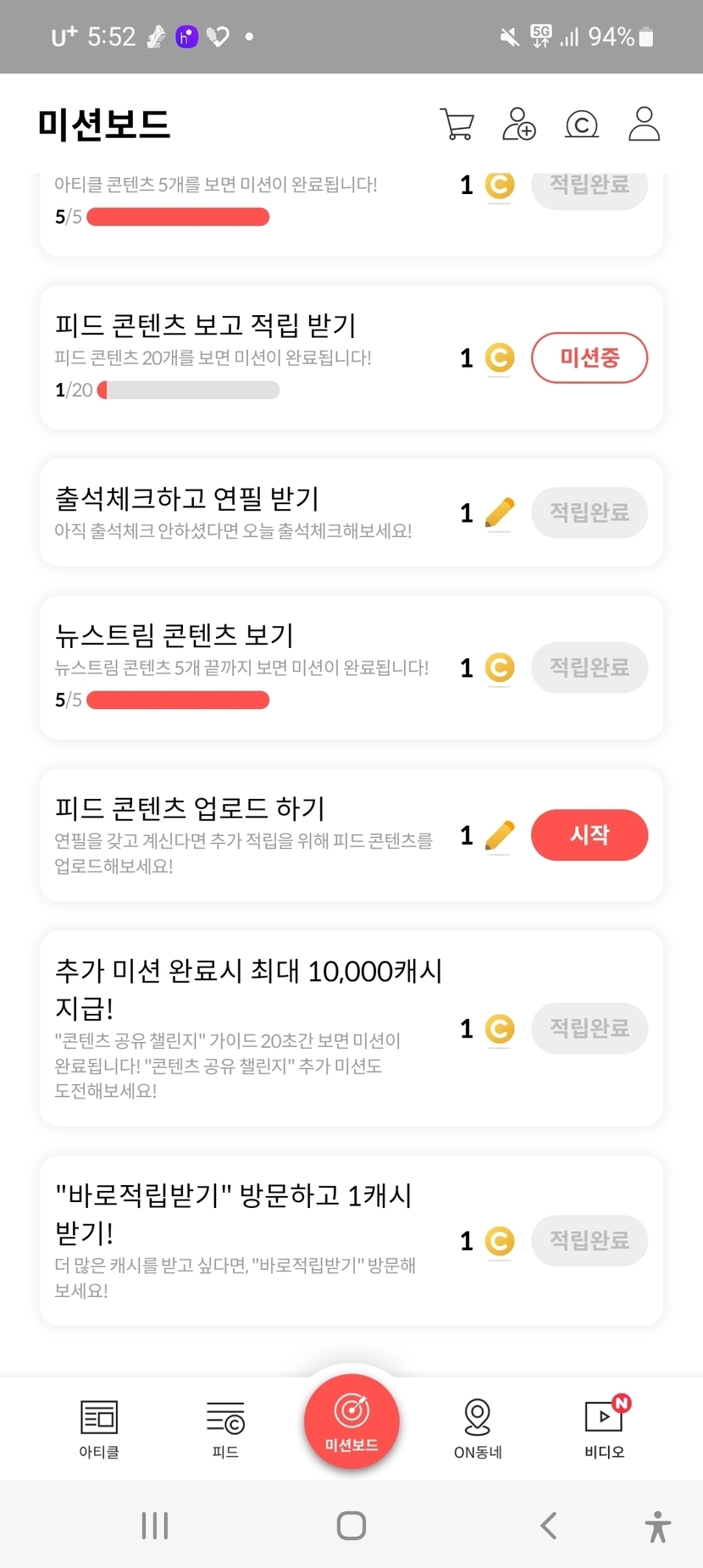The image size is (703, 1568).
Task: Tap the 미션보드 center button
Action: [x=351, y=1421]
